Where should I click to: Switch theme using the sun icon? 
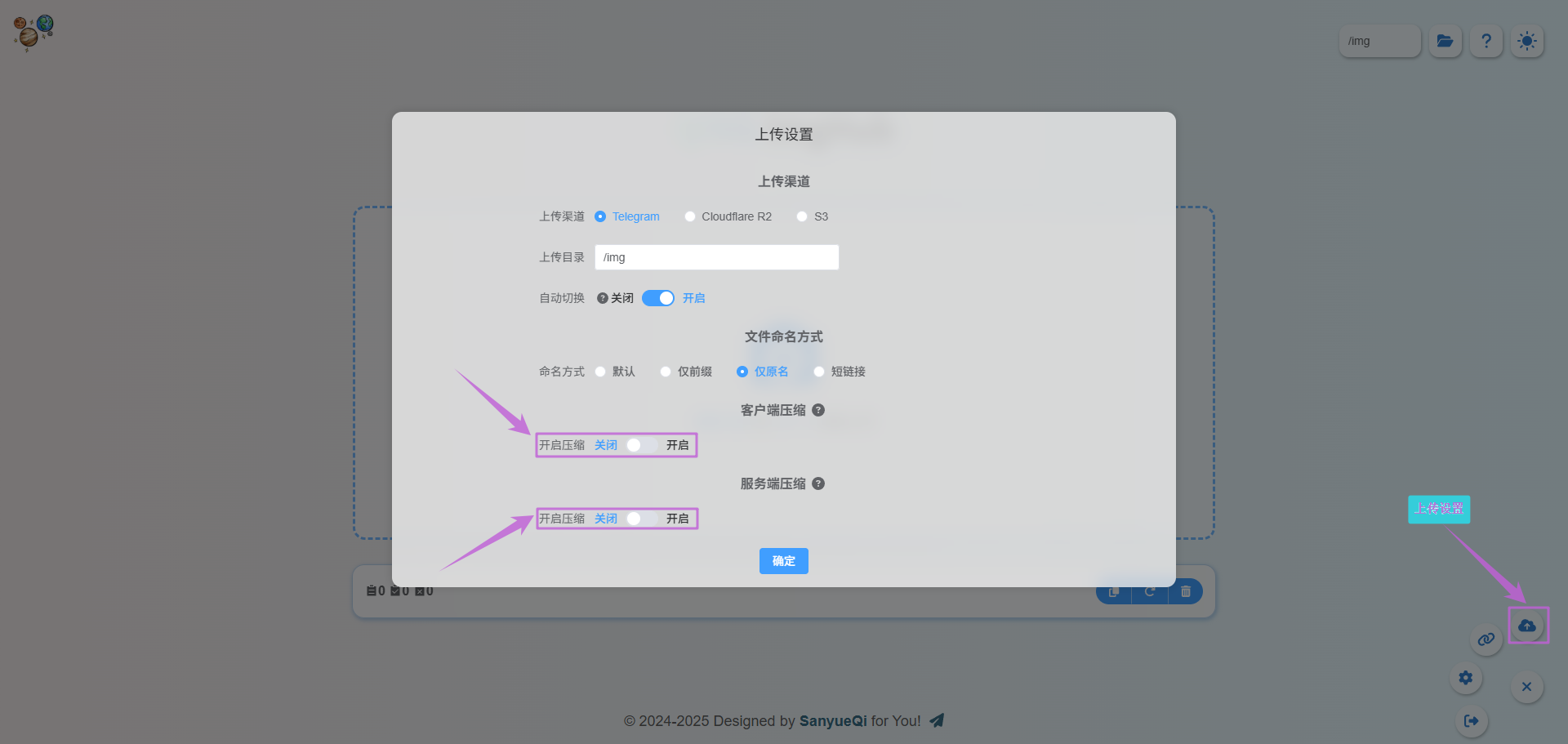[x=1527, y=41]
